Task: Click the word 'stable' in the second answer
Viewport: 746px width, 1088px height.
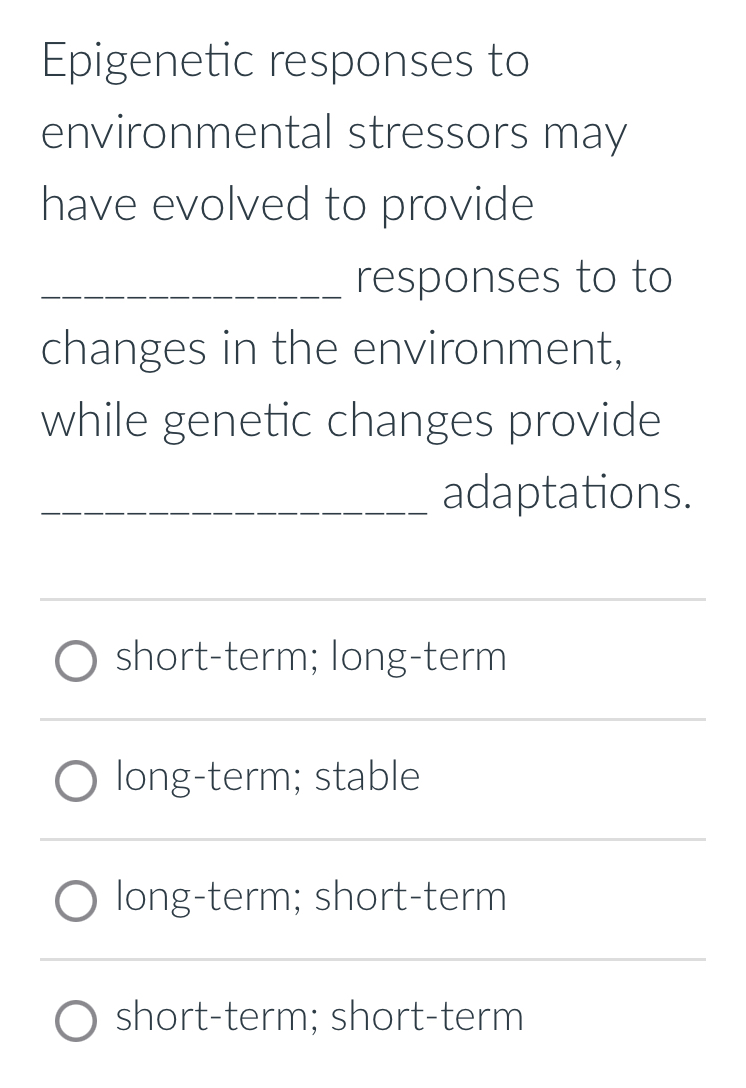Action: click(x=368, y=776)
